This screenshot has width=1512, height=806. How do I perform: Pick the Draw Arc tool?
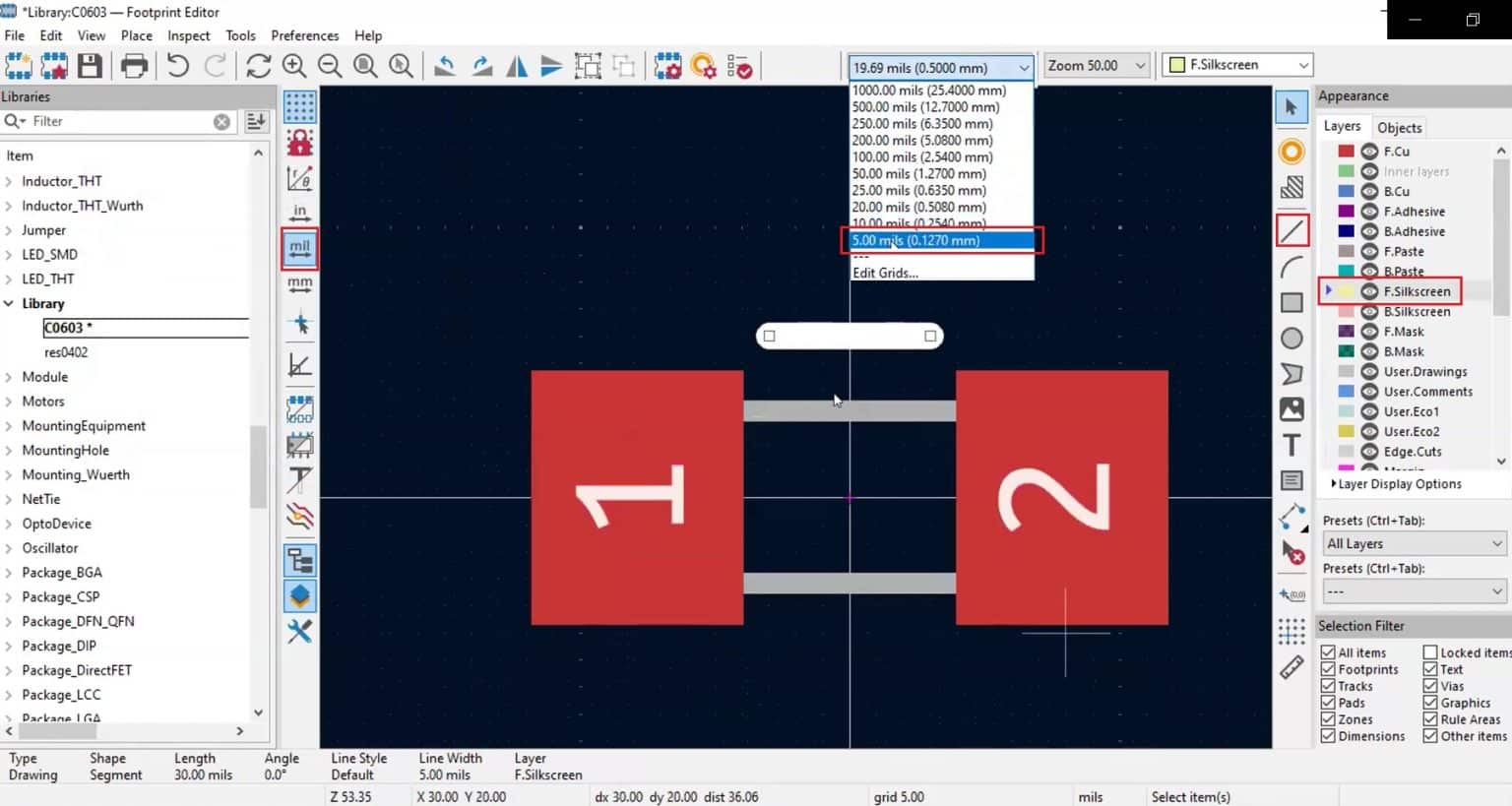(1291, 266)
